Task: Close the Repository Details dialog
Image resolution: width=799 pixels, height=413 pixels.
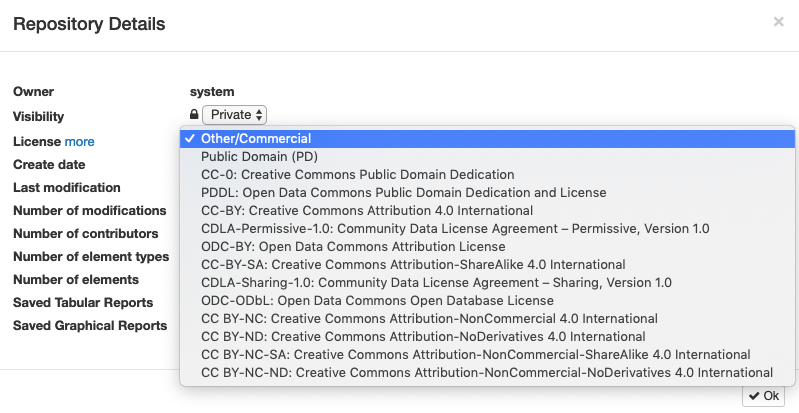Action: click(778, 21)
